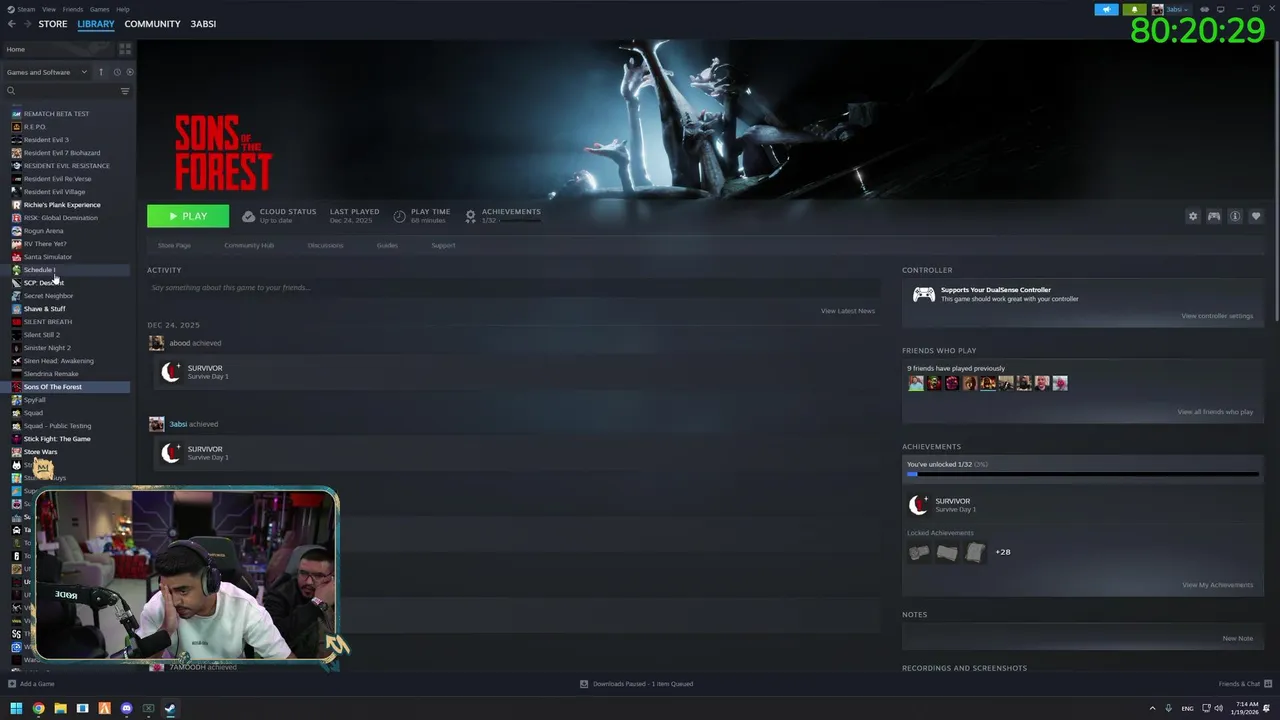Click Add a Game plus icon
Screen dimensions: 1280x720
coord(12,684)
